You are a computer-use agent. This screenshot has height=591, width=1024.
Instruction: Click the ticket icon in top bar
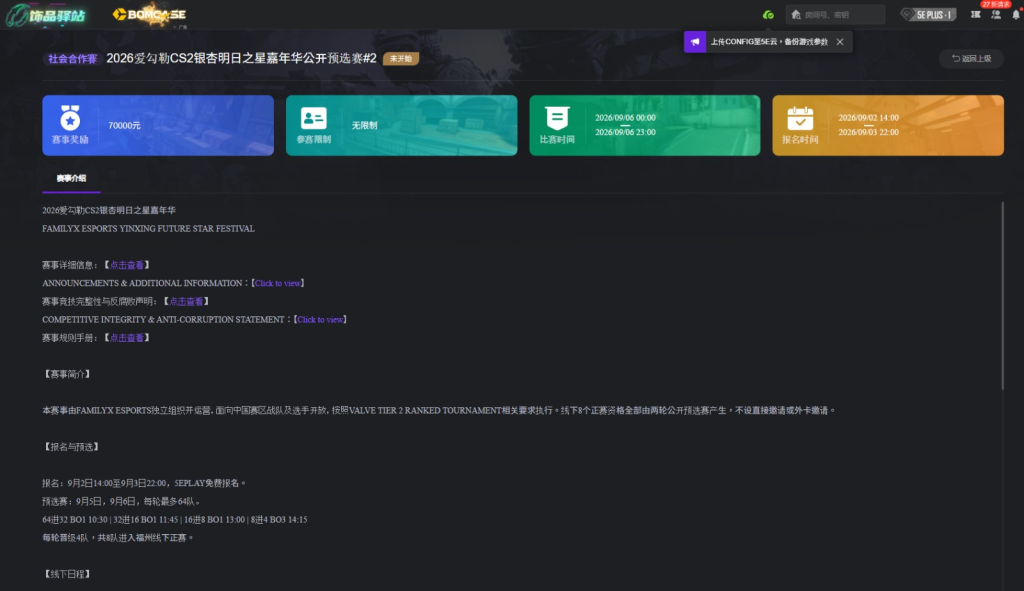click(976, 14)
